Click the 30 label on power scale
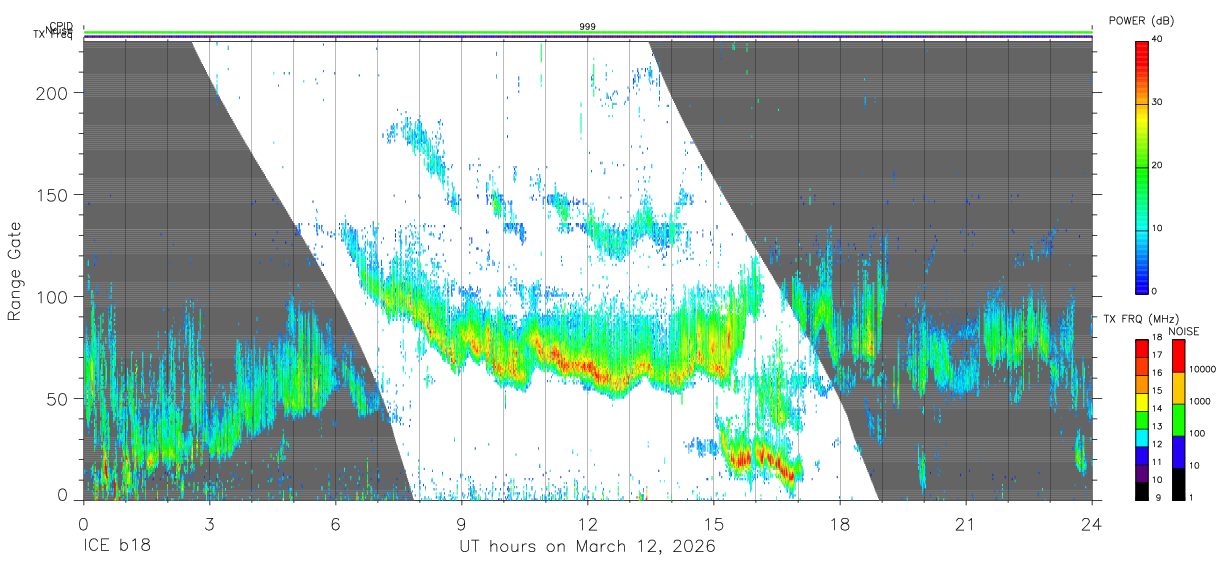This screenshot has width=1228, height=567. [x=1158, y=103]
